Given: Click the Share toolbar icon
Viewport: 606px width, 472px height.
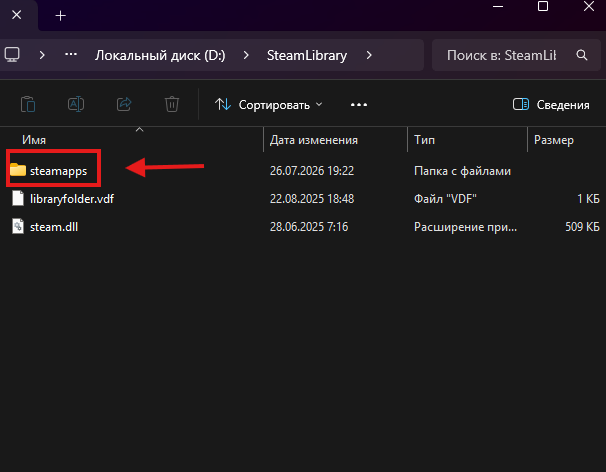Looking at the screenshot, I should coord(124,104).
